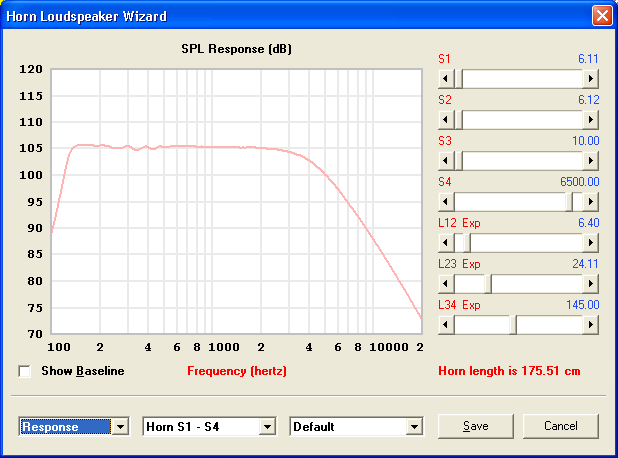Click the S4 slider right arrow
Image resolution: width=618 pixels, height=458 pixels.
click(x=590, y=202)
